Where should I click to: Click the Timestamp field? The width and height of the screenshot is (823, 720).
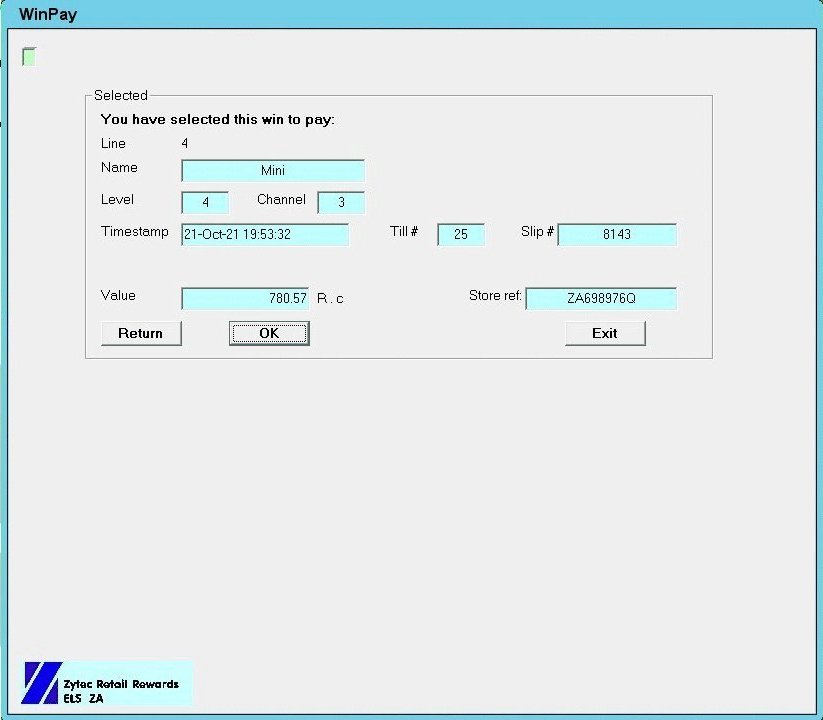pyautogui.click(x=265, y=235)
